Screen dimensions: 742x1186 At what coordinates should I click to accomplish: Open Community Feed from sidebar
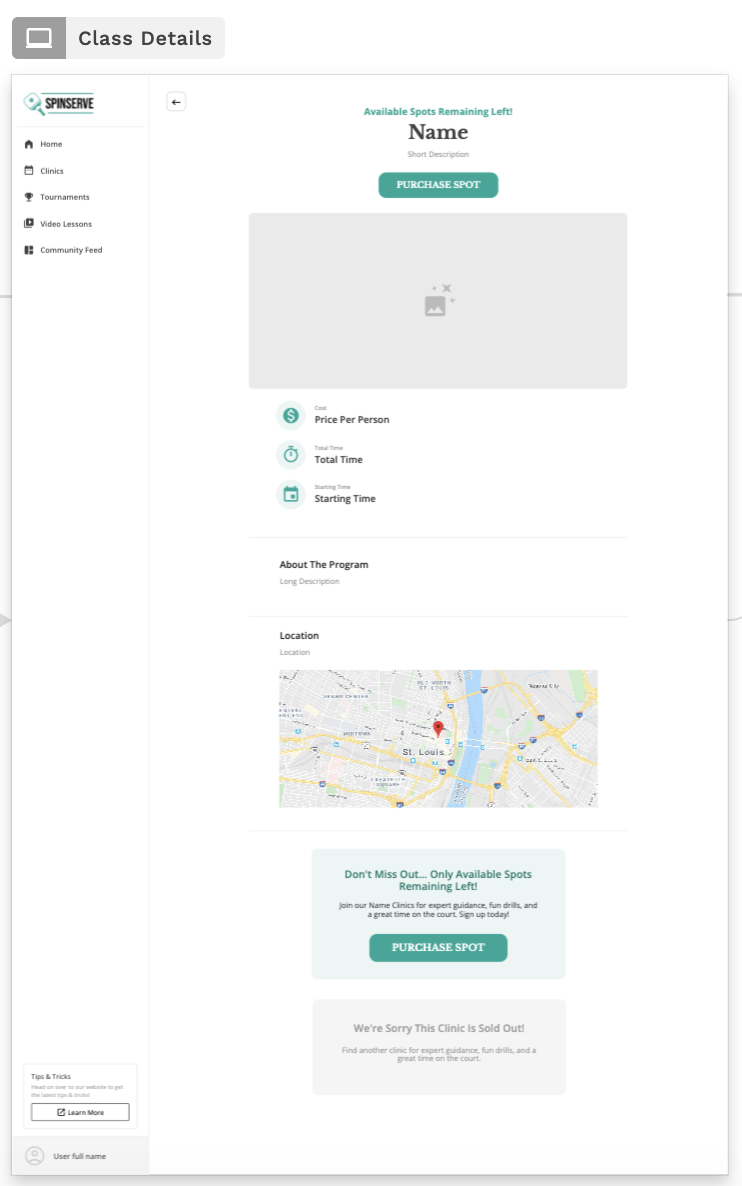[x=70, y=250]
